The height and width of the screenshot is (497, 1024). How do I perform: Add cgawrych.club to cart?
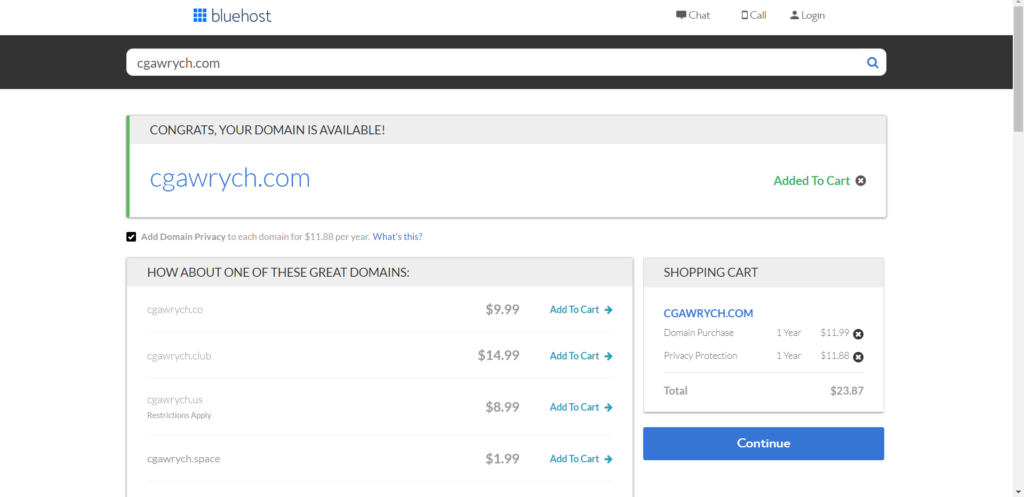pos(581,356)
